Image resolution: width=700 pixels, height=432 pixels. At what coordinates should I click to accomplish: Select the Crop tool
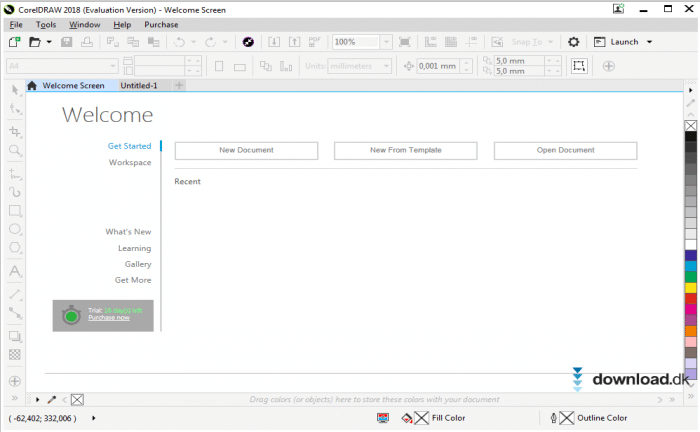coord(15,132)
